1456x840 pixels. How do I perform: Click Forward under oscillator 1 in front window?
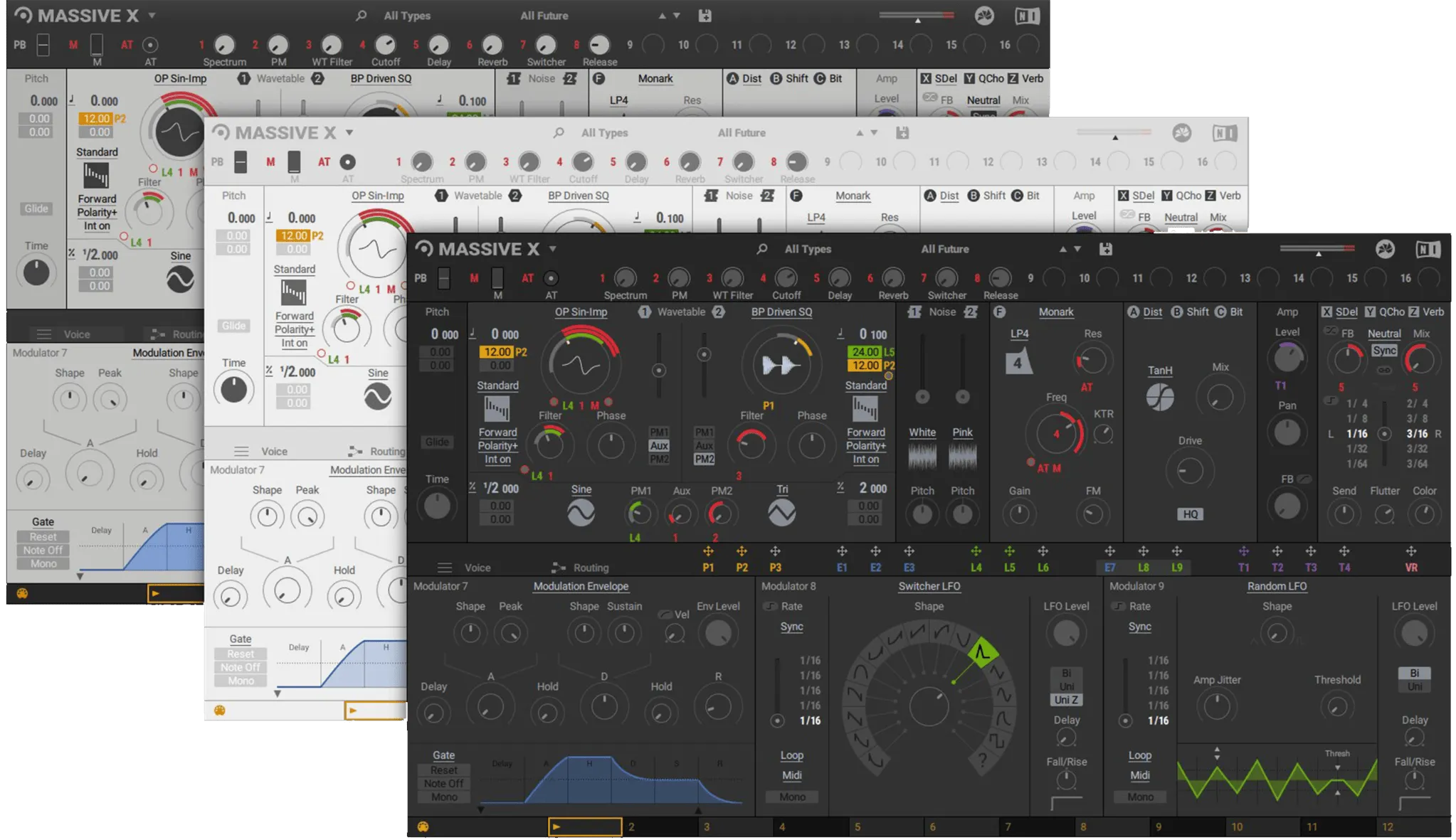click(x=497, y=432)
